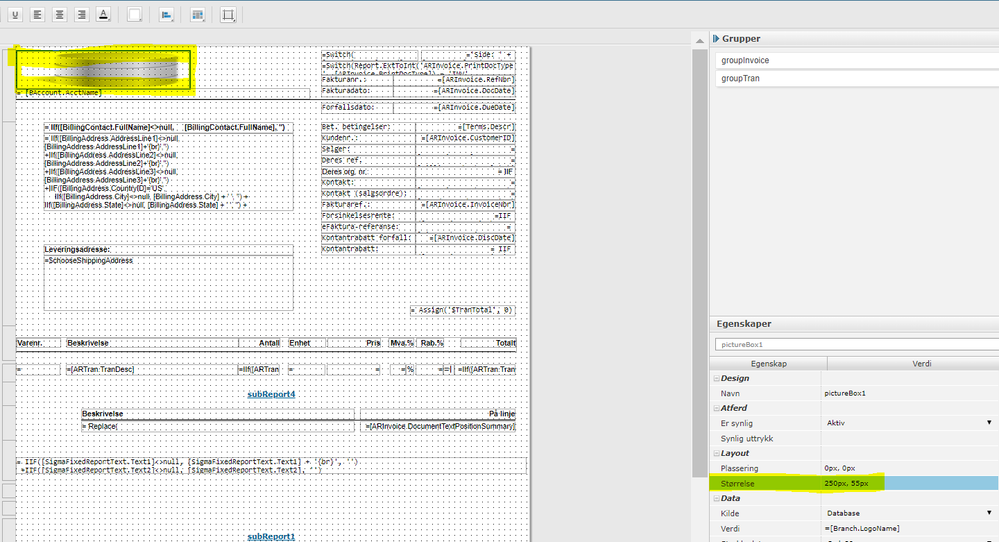Select the =[ARInvoice.DiscDate] field
This screenshot has height=542, width=999.
(465, 238)
